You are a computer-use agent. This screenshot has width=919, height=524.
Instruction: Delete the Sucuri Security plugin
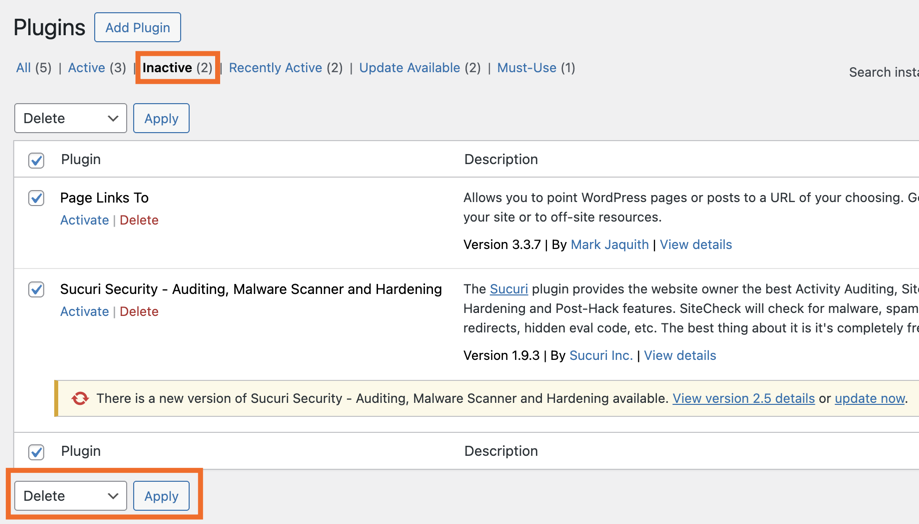[139, 311]
